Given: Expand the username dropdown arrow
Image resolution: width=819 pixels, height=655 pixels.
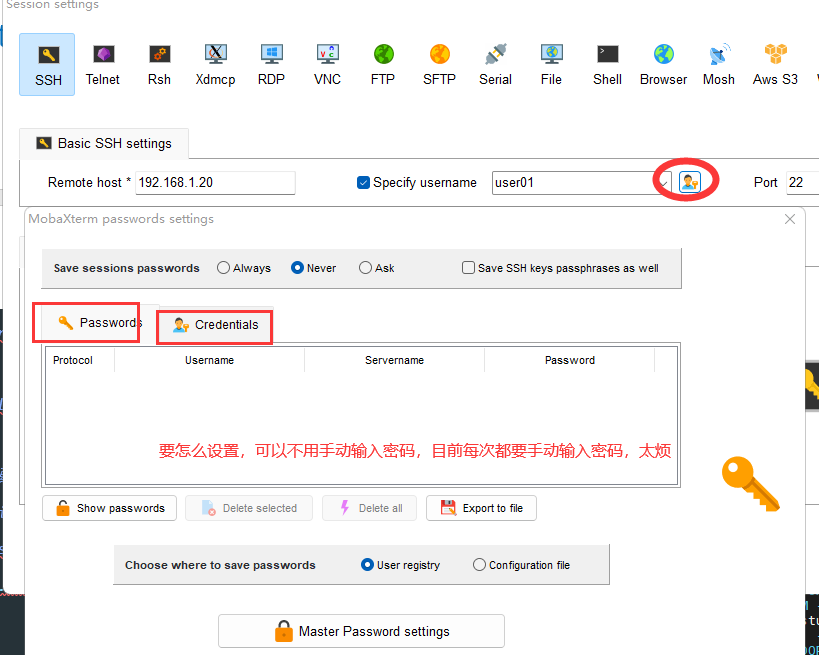Looking at the screenshot, I should 663,183.
